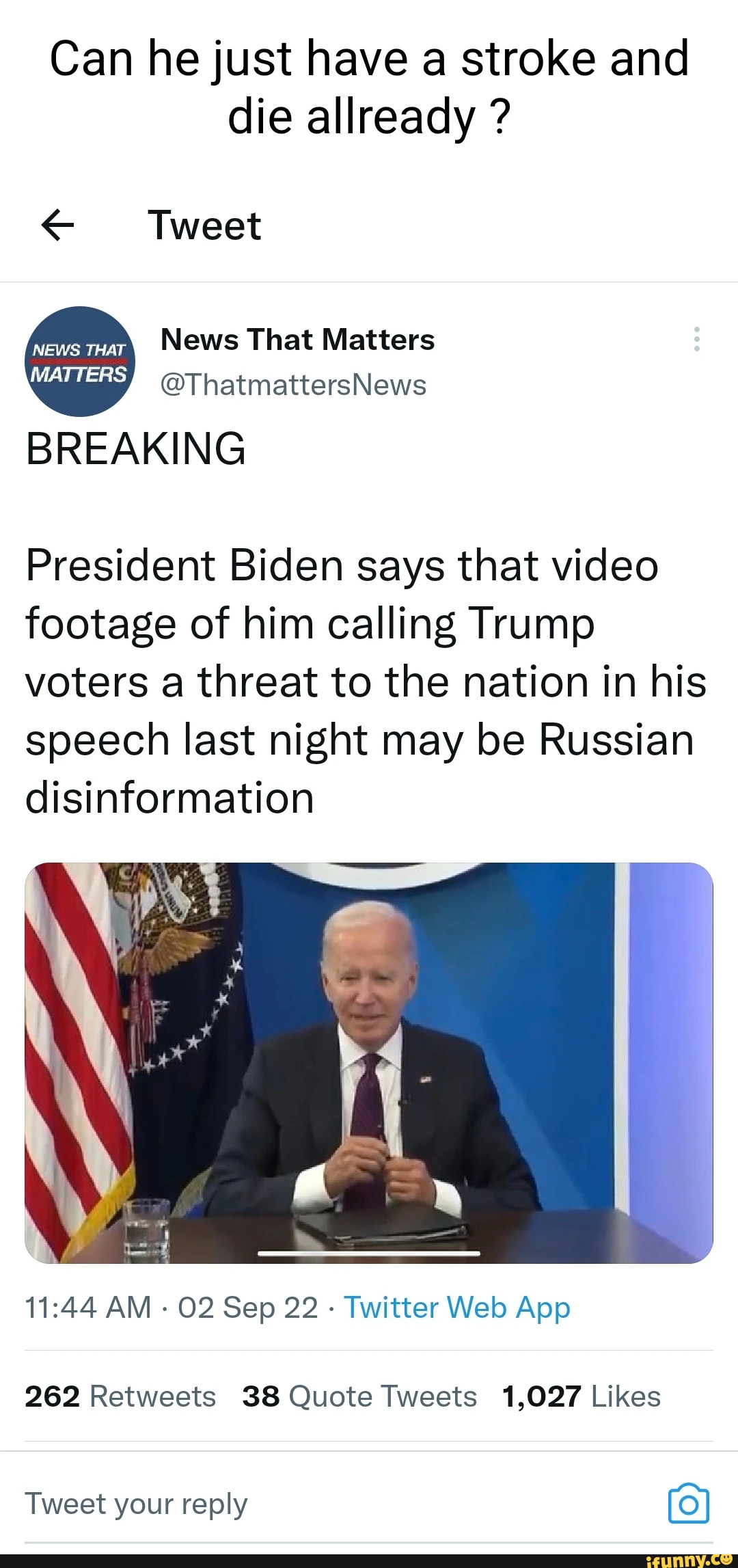The width and height of the screenshot is (738, 1568).
Task: Tap the back arrow icon
Action: click(x=57, y=226)
